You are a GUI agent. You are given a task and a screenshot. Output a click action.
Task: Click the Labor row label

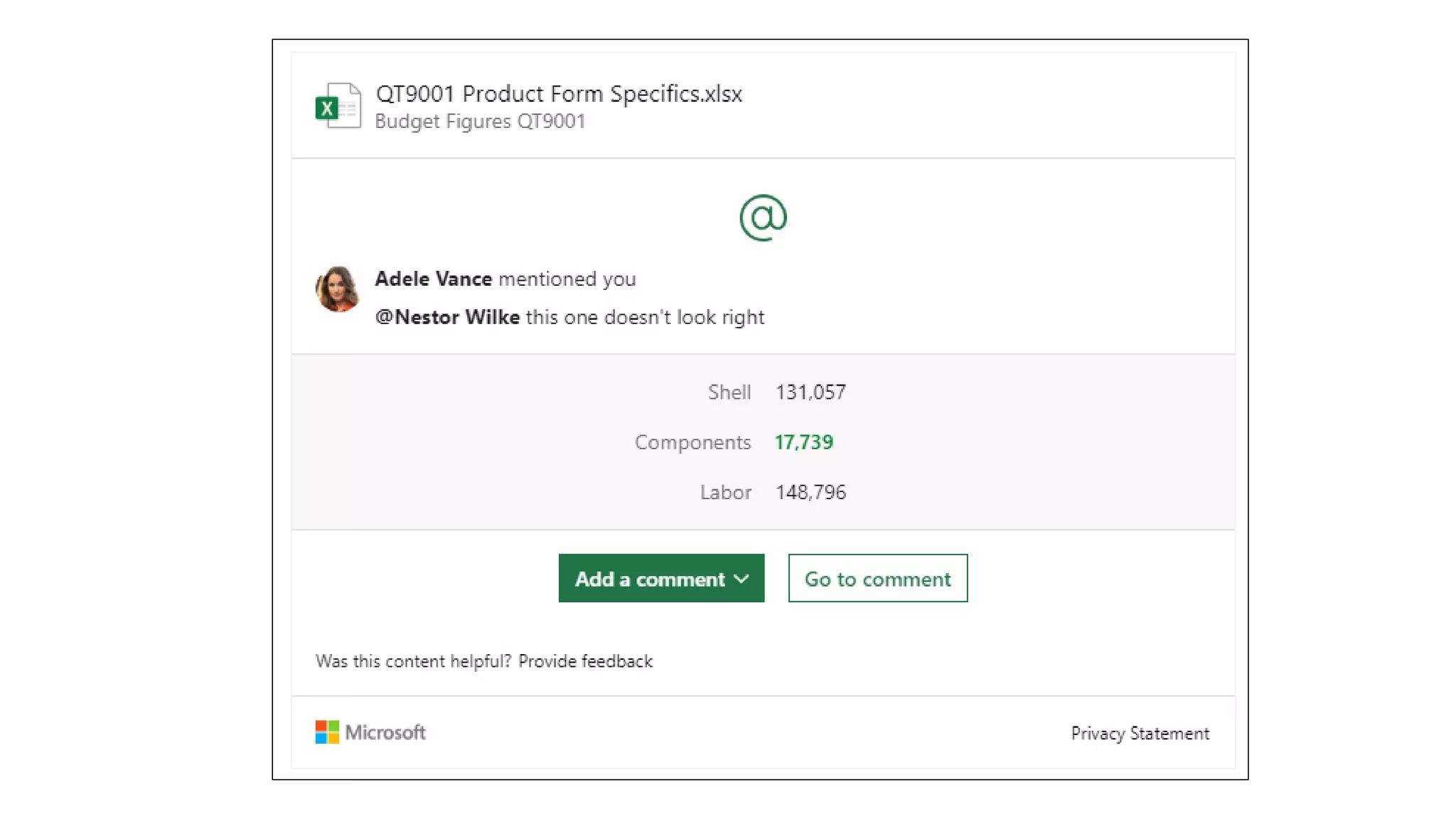[x=725, y=492]
